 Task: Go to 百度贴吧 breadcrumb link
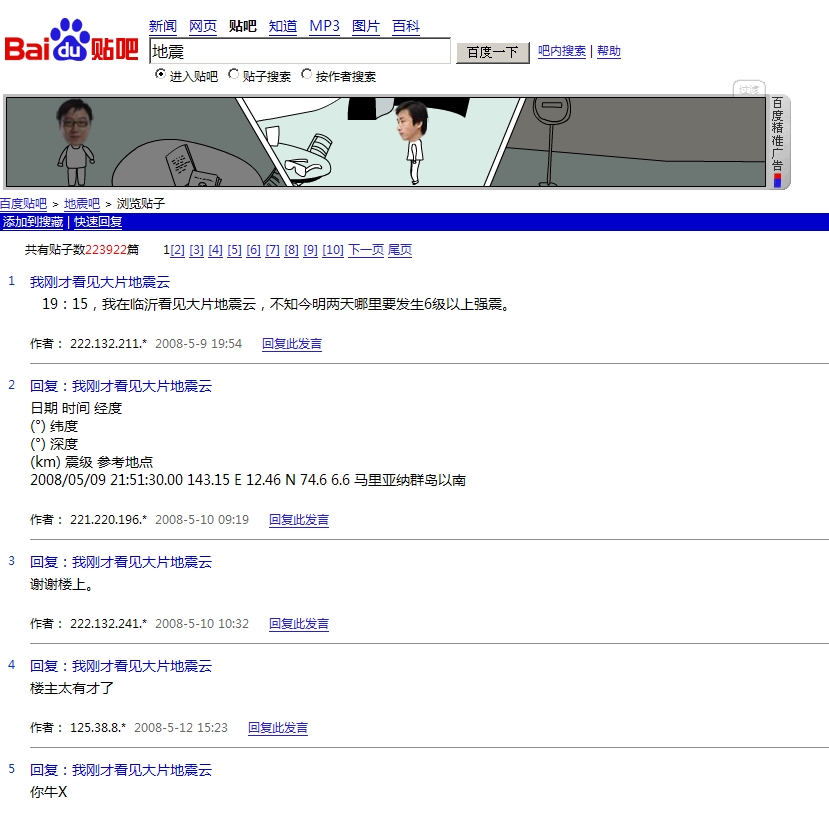point(23,204)
